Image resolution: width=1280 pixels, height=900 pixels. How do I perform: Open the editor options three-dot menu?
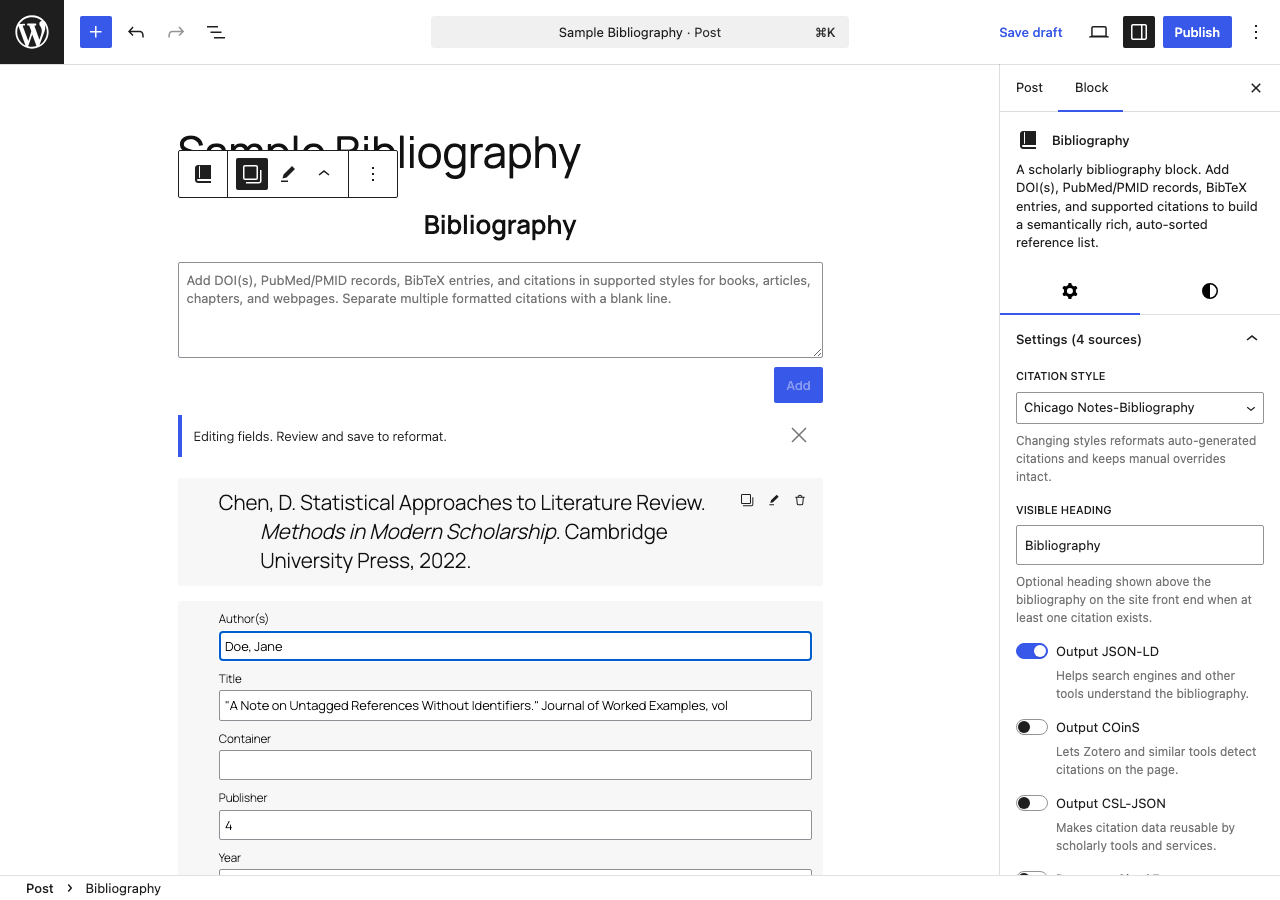[x=1256, y=32]
